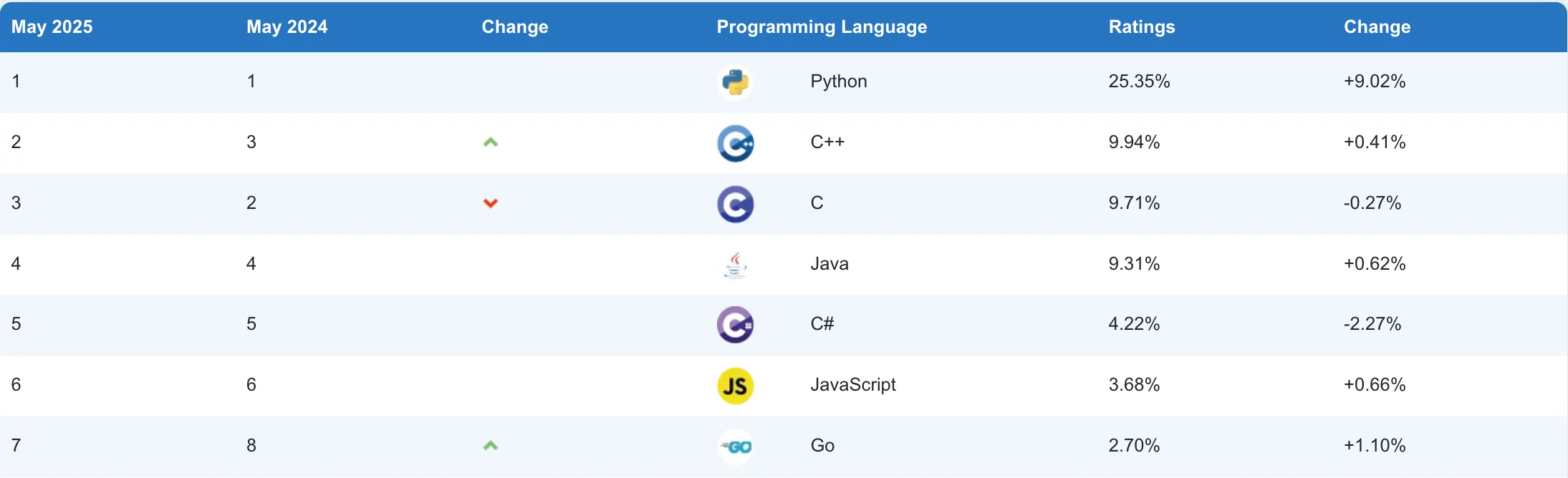The image size is (1568, 478).
Task: Open the JavaScript language name
Action: point(853,385)
